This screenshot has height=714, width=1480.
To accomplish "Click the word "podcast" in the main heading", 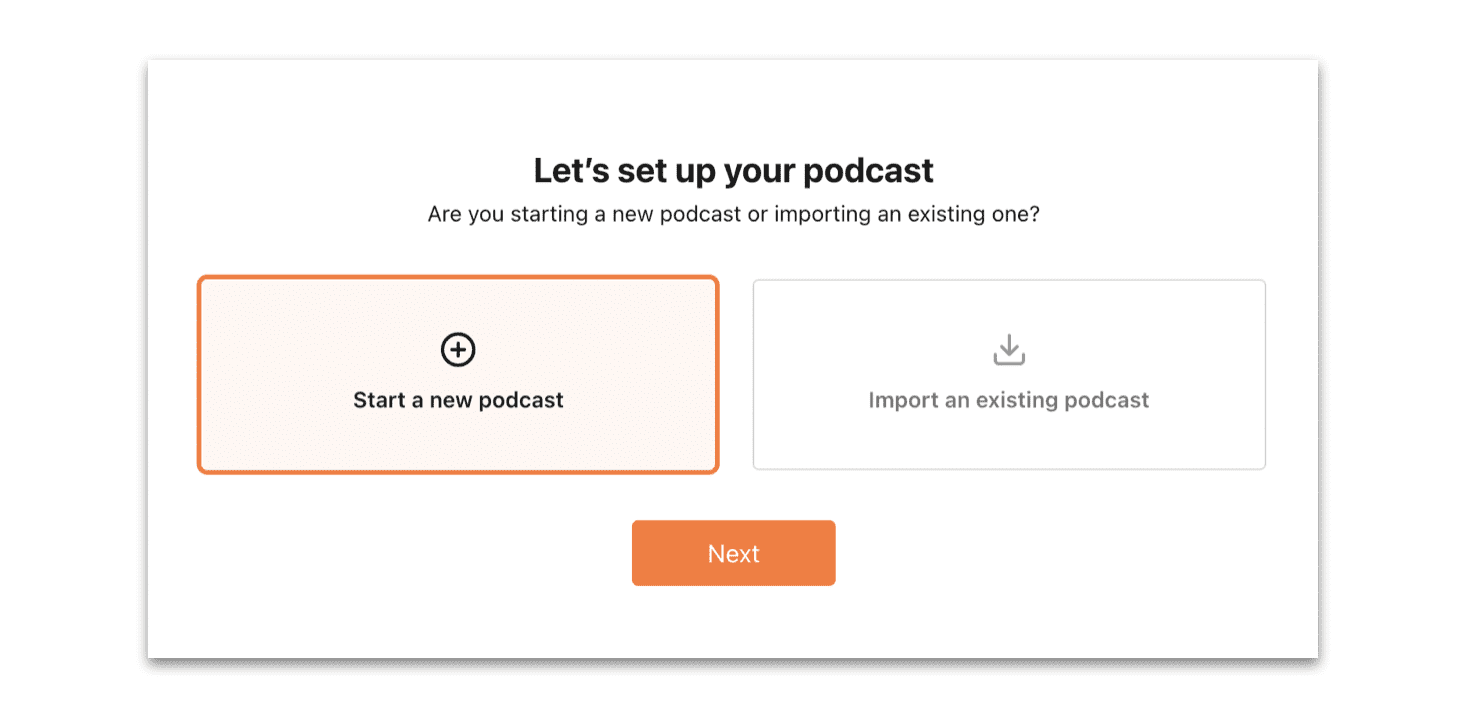I will click(x=868, y=172).
